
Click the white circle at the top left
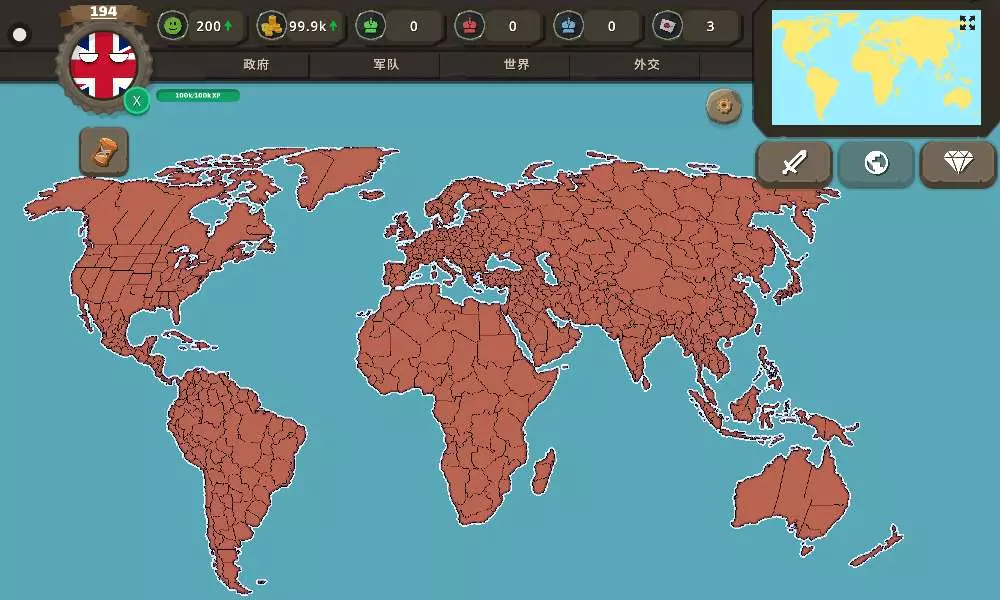click(20, 34)
